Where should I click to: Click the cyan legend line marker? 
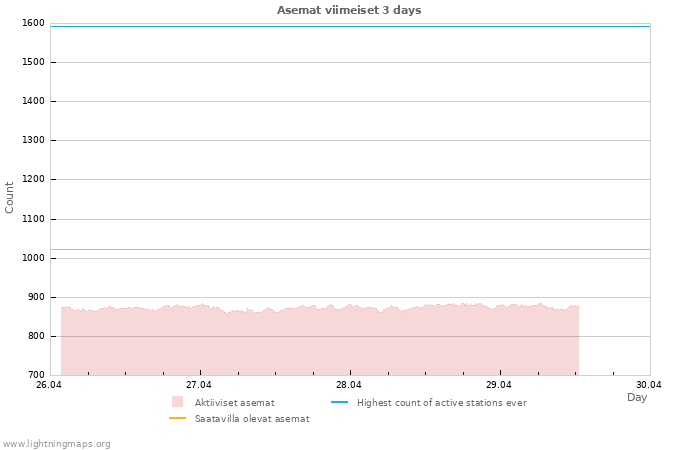[339, 402]
